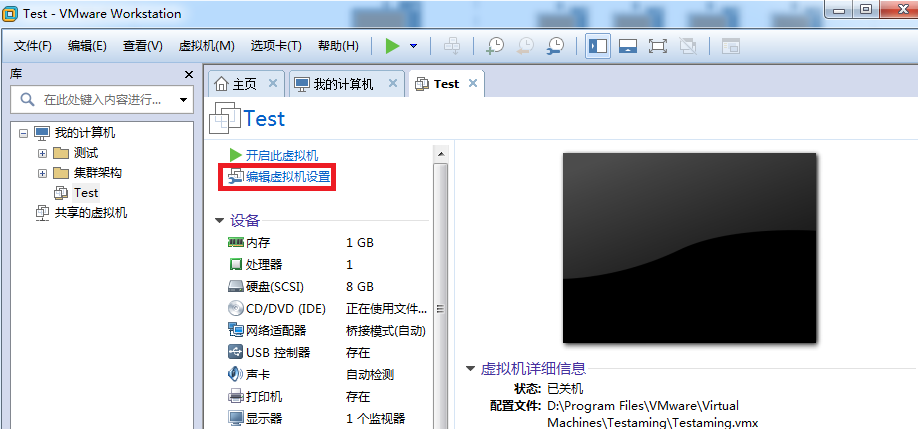Click the search magnifier icon in library

pos(27,99)
